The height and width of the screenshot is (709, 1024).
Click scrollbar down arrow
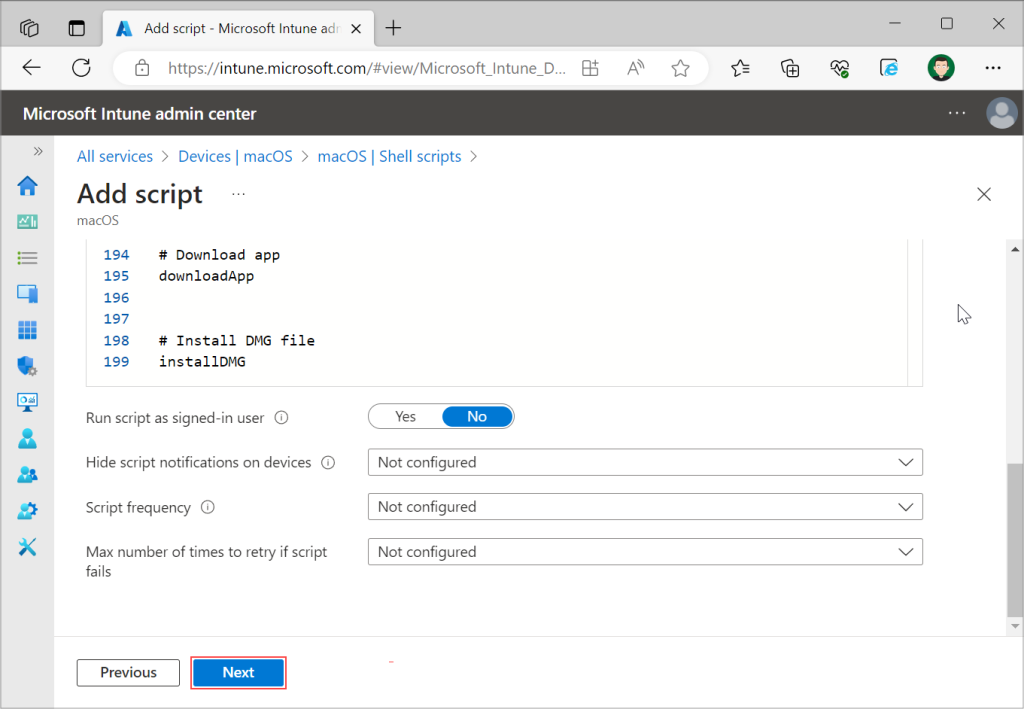pyautogui.click(x=1015, y=626)
